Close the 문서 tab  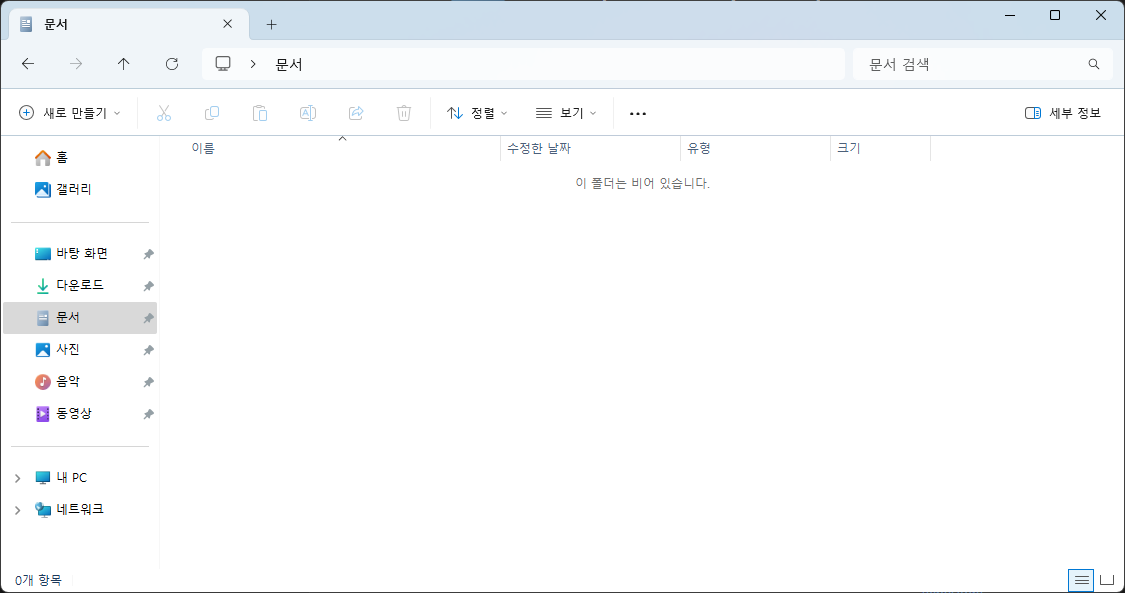227,24
